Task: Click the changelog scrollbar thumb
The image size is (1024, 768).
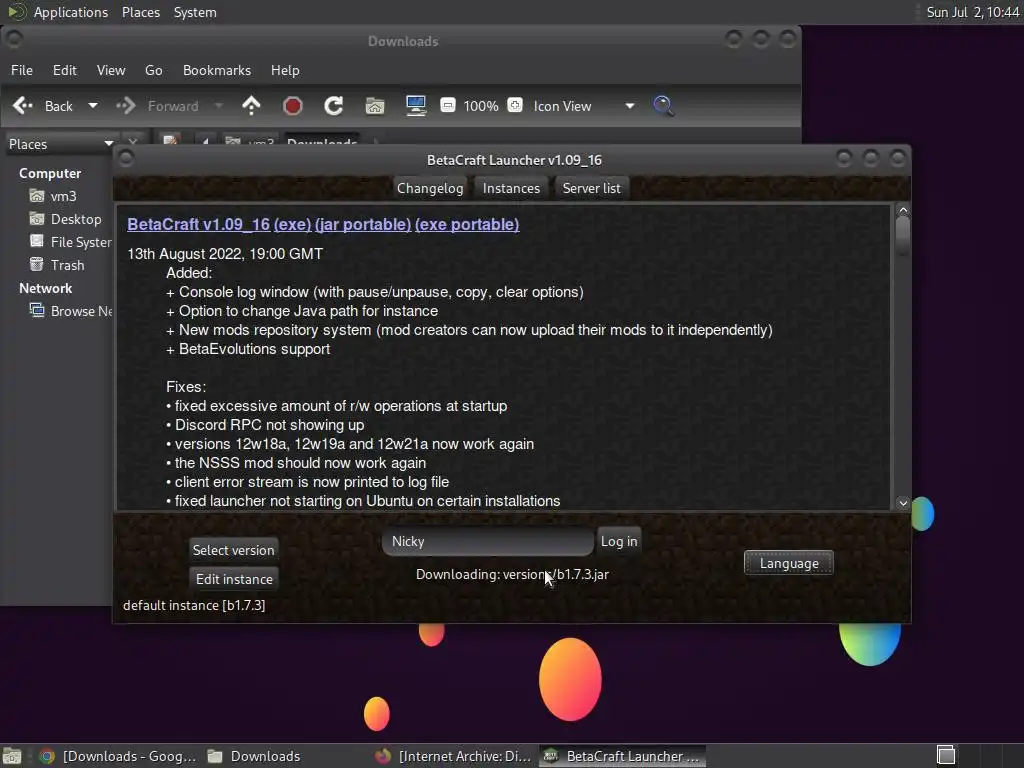Action: pos(903,236)
